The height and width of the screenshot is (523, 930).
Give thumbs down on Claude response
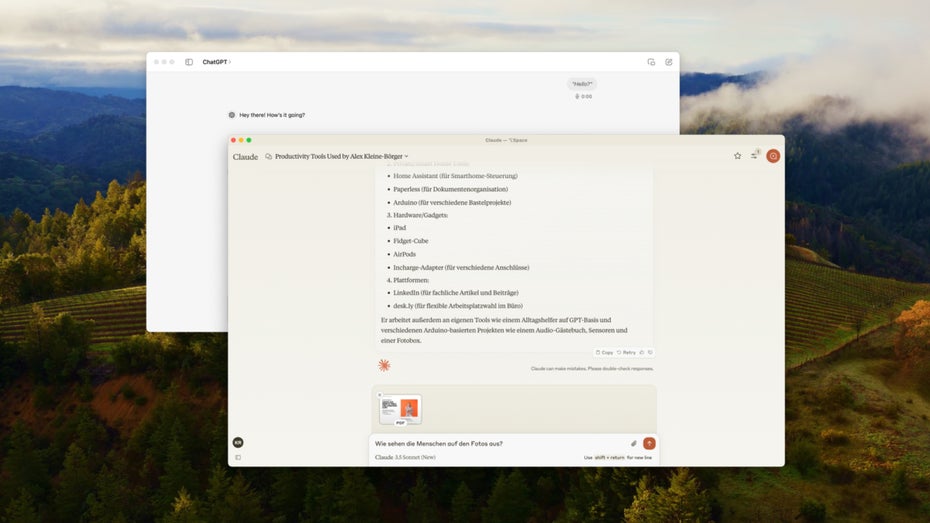click(x=650, y=352)
